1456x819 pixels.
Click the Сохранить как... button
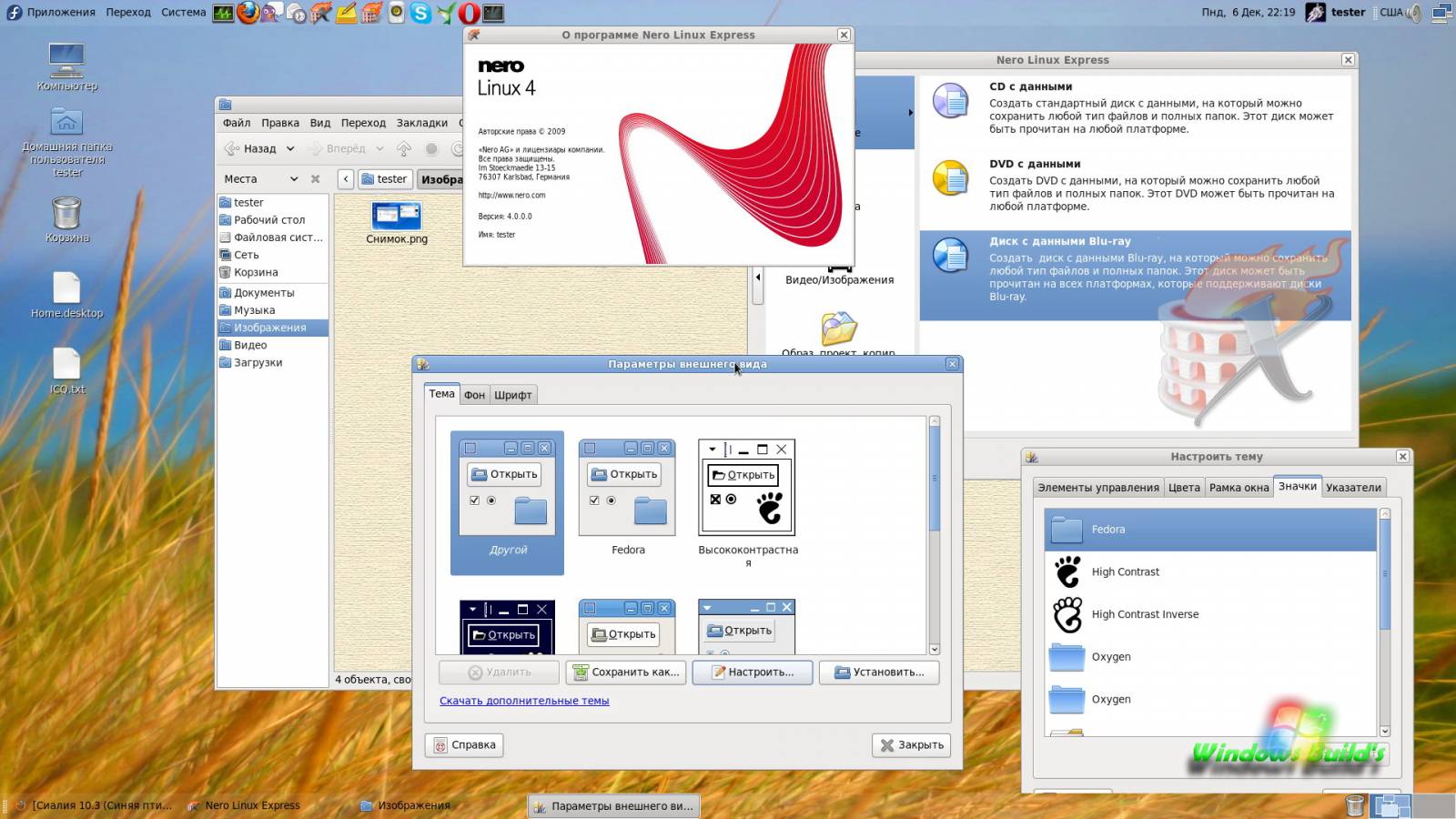[626, 672]
